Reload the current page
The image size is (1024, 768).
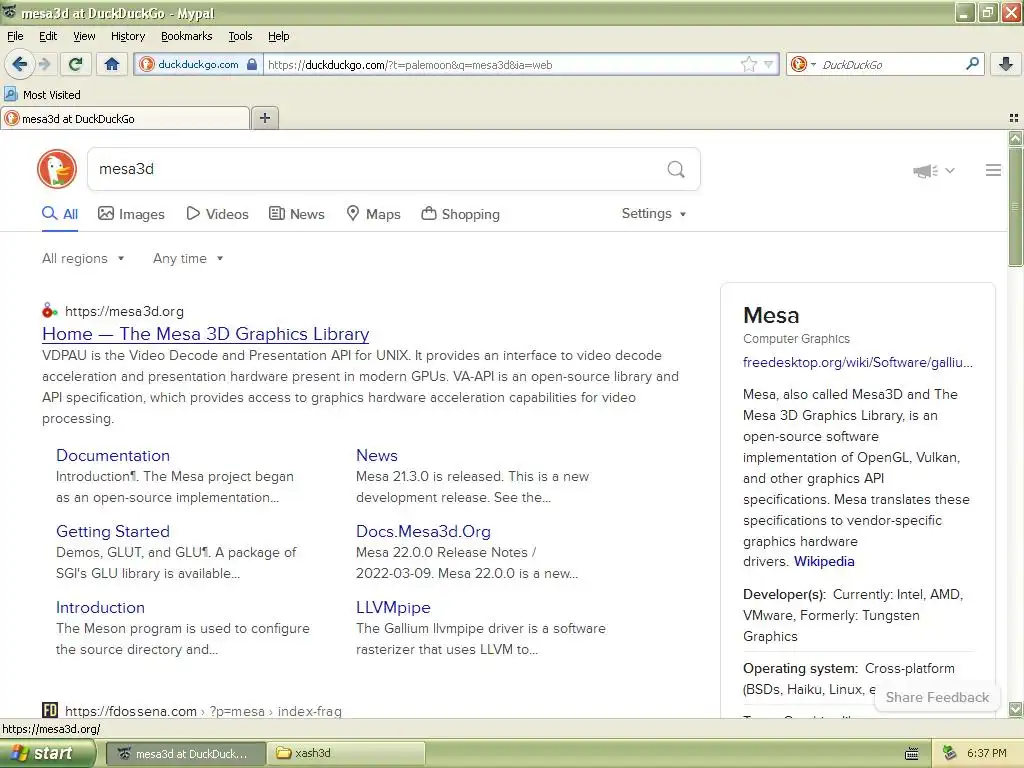tap(76, 64)
